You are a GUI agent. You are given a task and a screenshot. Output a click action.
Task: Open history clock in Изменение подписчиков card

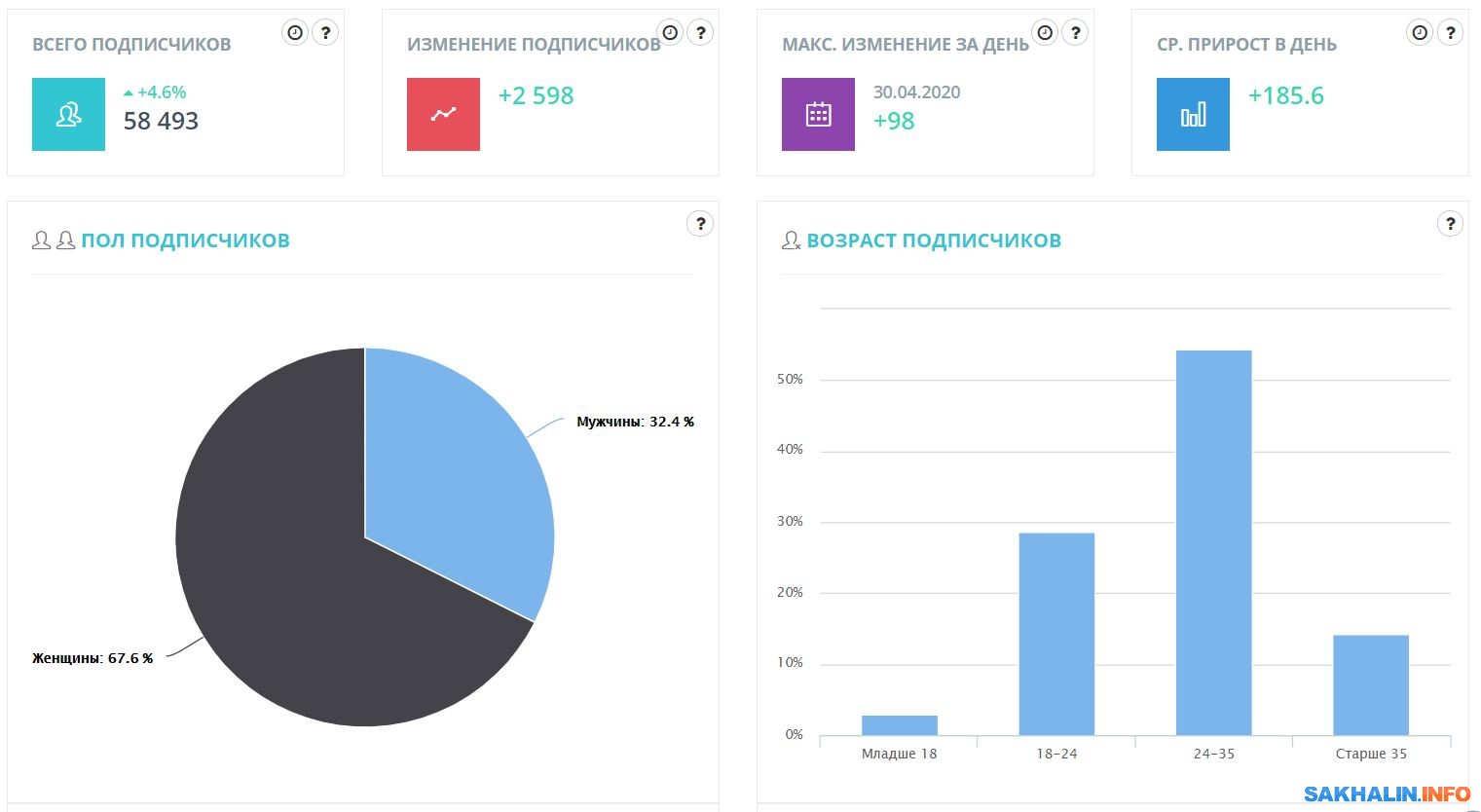[x=670, y=32]
